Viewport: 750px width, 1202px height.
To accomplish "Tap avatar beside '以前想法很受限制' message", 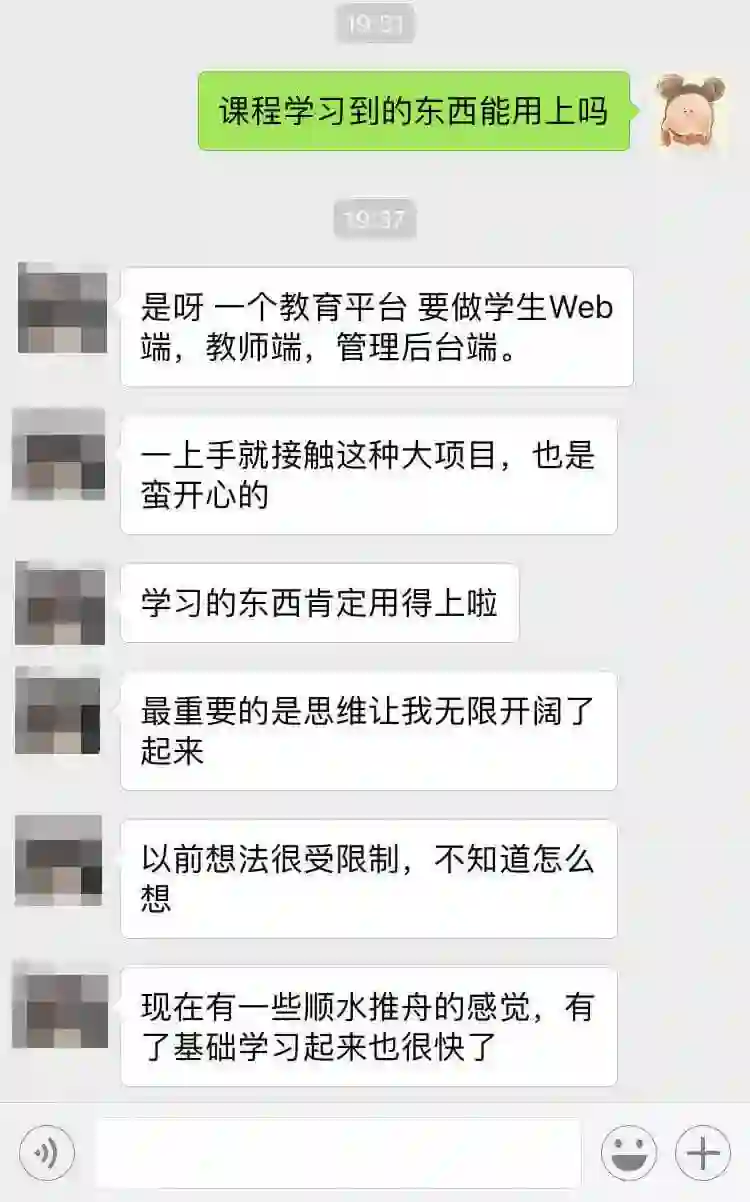I will [58, 860].
